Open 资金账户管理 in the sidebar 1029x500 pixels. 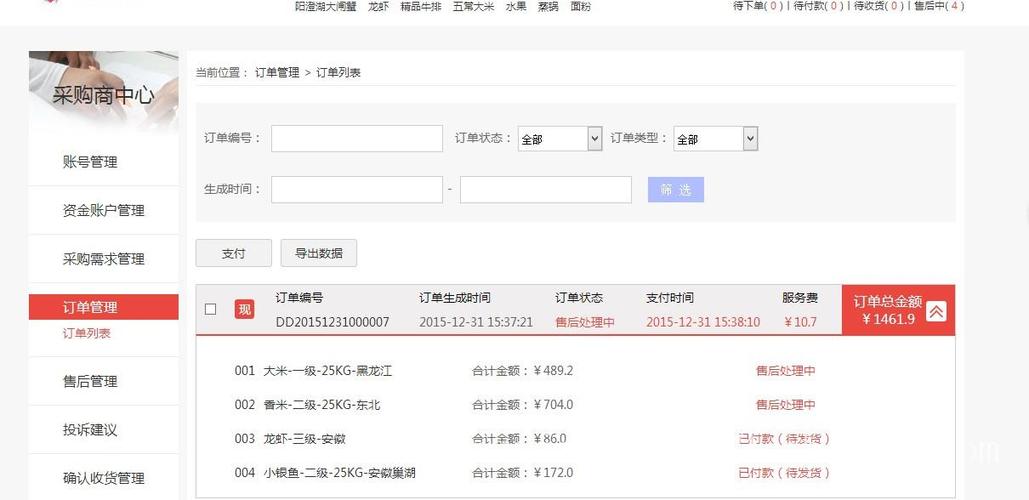pos(104,211)
